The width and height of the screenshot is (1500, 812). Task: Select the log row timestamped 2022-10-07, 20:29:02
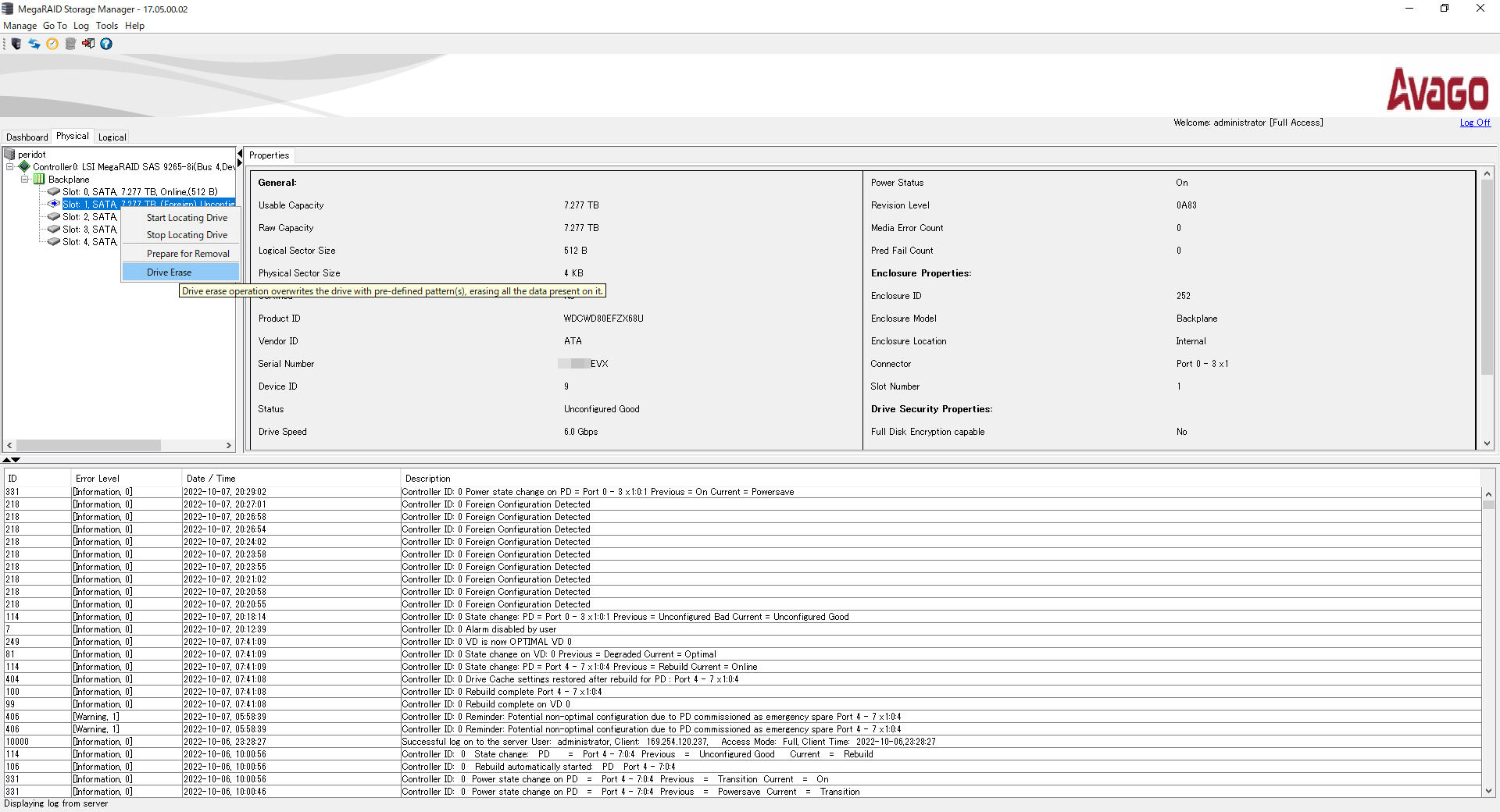(x=742, y=492)
